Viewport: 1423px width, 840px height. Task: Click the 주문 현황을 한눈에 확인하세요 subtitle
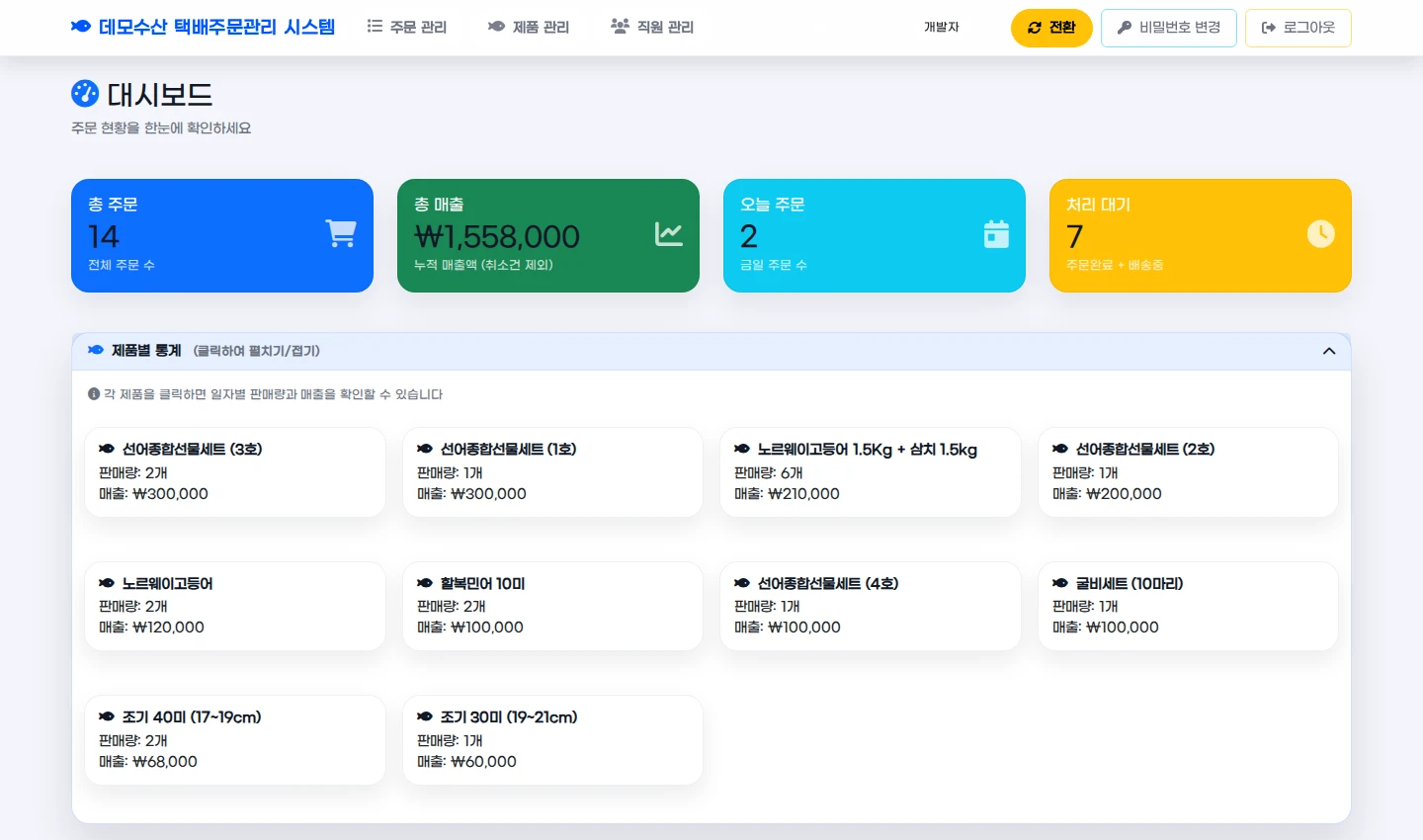click(x=161, y=128)
